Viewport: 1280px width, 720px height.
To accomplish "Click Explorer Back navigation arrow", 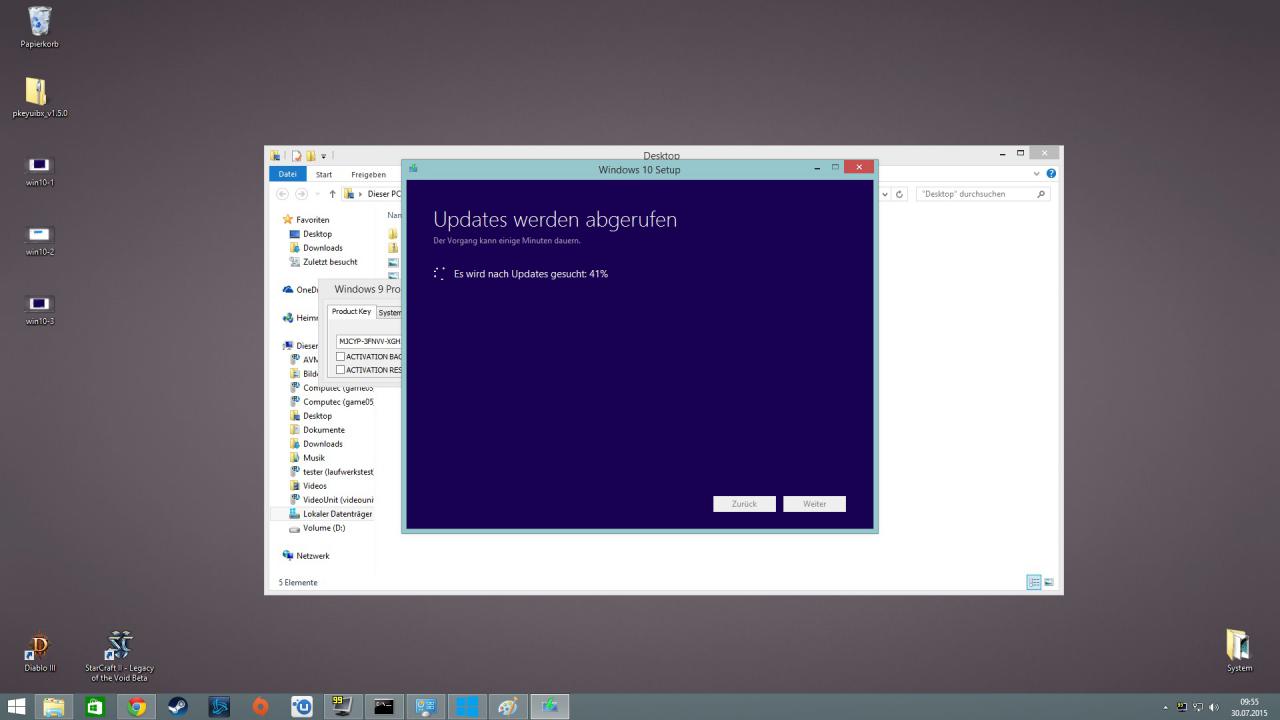I will point(283,194).
